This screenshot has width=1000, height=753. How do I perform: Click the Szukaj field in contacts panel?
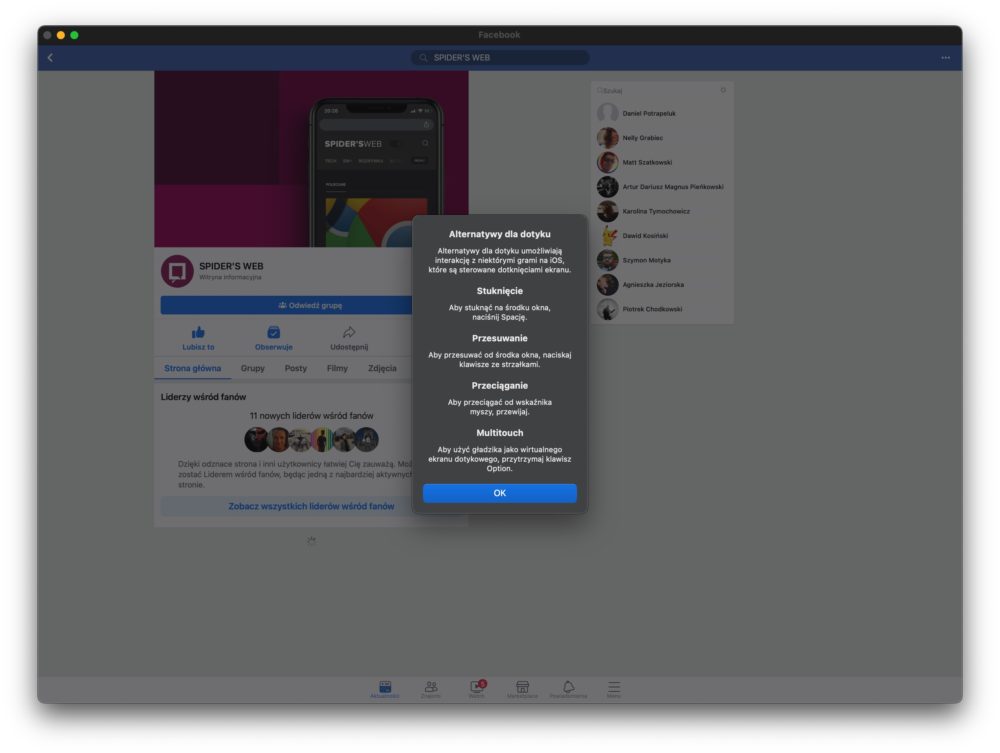[658, 91]
